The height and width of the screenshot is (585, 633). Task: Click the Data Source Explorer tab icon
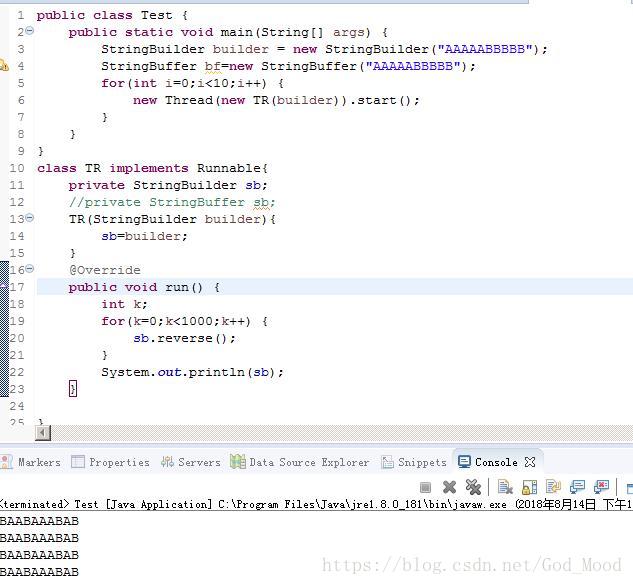click(x=238, y=461)
